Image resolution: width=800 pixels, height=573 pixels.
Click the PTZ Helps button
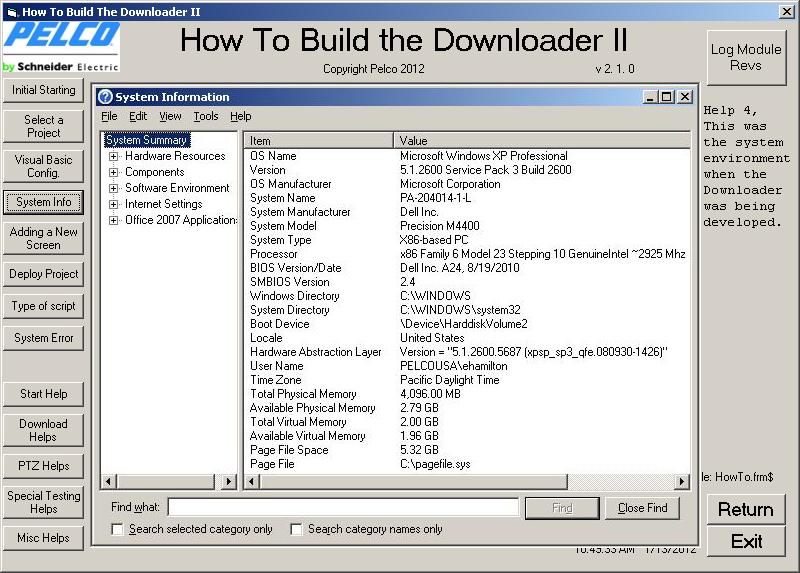click(43, 466)
